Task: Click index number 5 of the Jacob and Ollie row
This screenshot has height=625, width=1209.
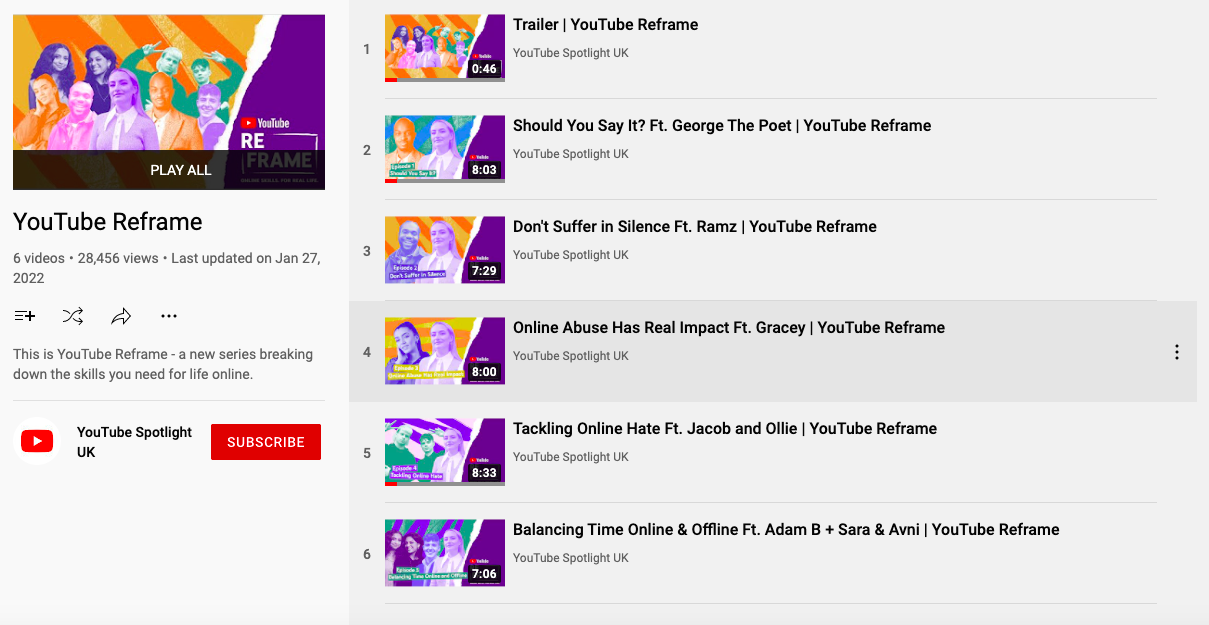Action: click(367, 453)
